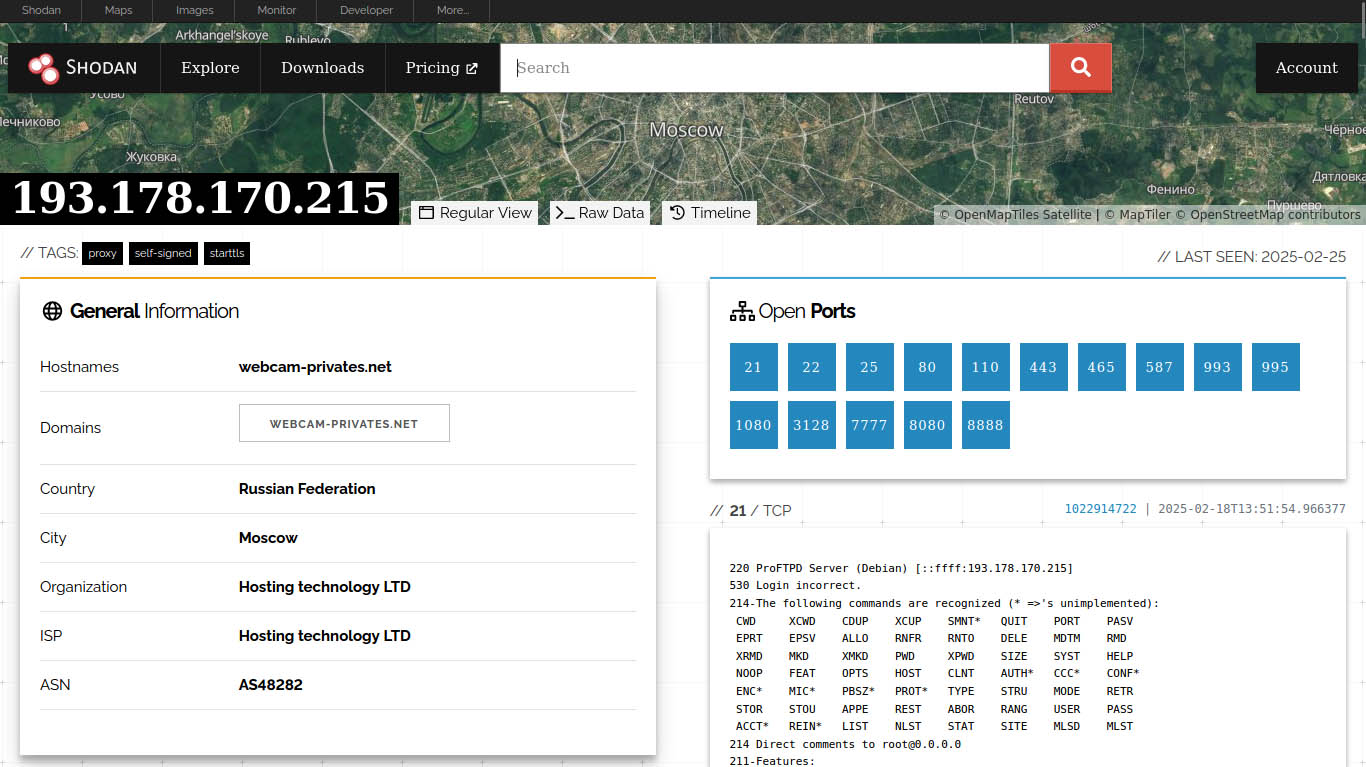Open the Explore page
This screenshot has width=1366, height=767.
coord(210,68)
